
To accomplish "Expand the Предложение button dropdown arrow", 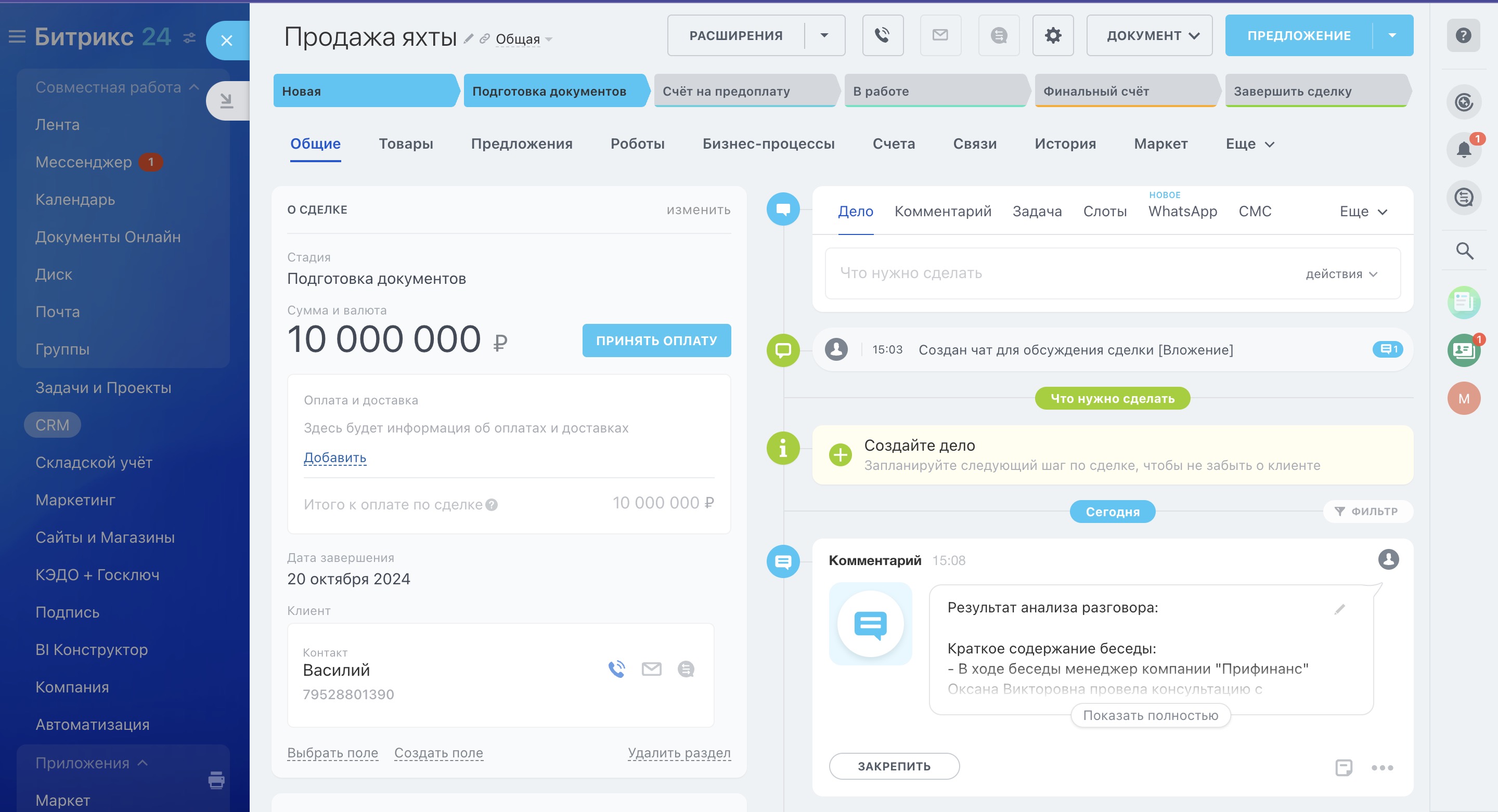I will [1392, 35].
